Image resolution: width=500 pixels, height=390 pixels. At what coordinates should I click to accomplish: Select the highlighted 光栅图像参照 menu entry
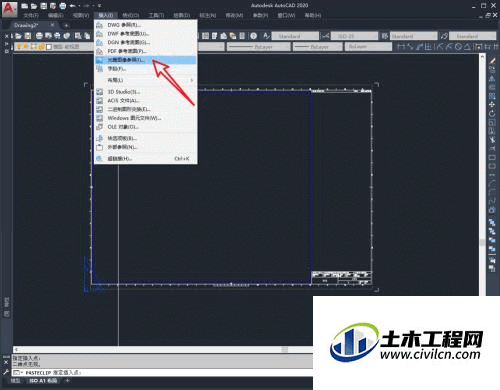tap(146, 60)
